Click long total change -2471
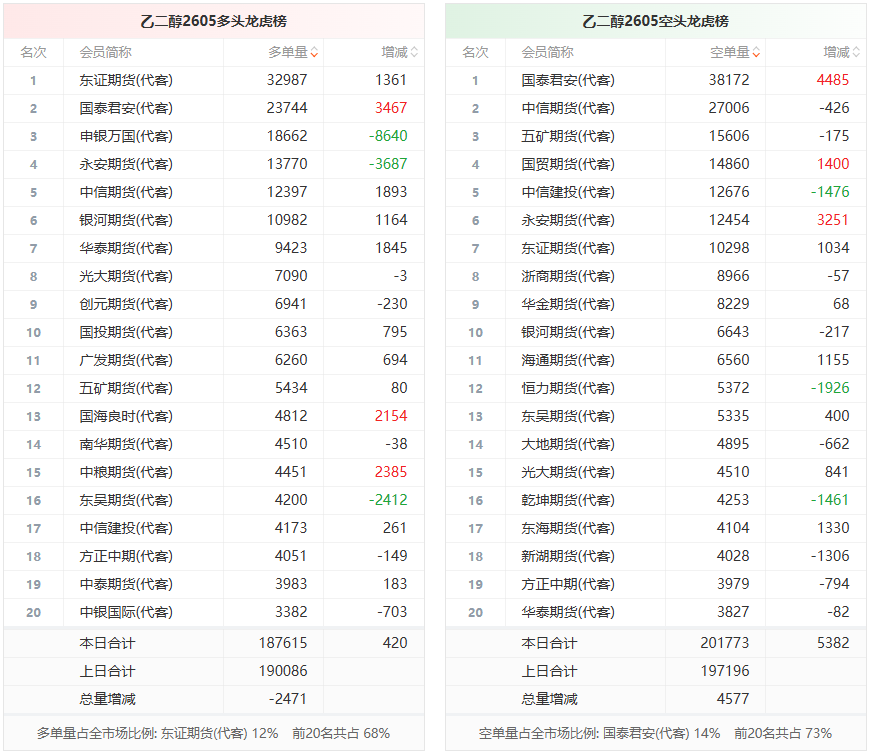 (288, 699)
